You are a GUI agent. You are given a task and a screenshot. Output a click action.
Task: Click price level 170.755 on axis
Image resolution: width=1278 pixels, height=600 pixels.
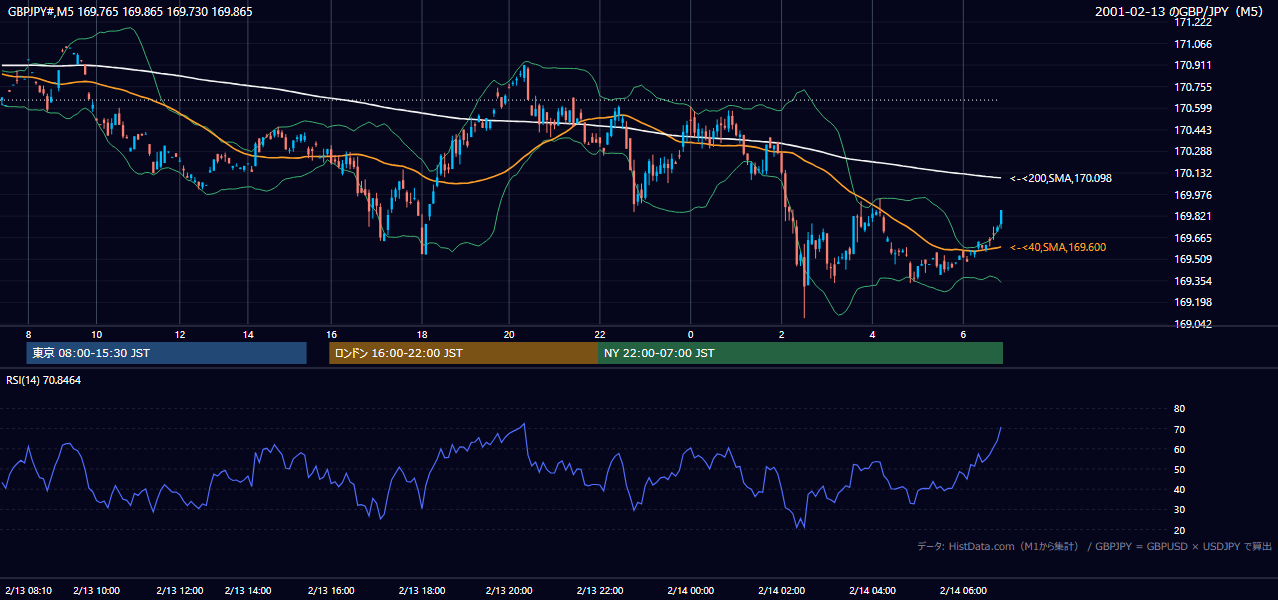(x=1193, y=87)
